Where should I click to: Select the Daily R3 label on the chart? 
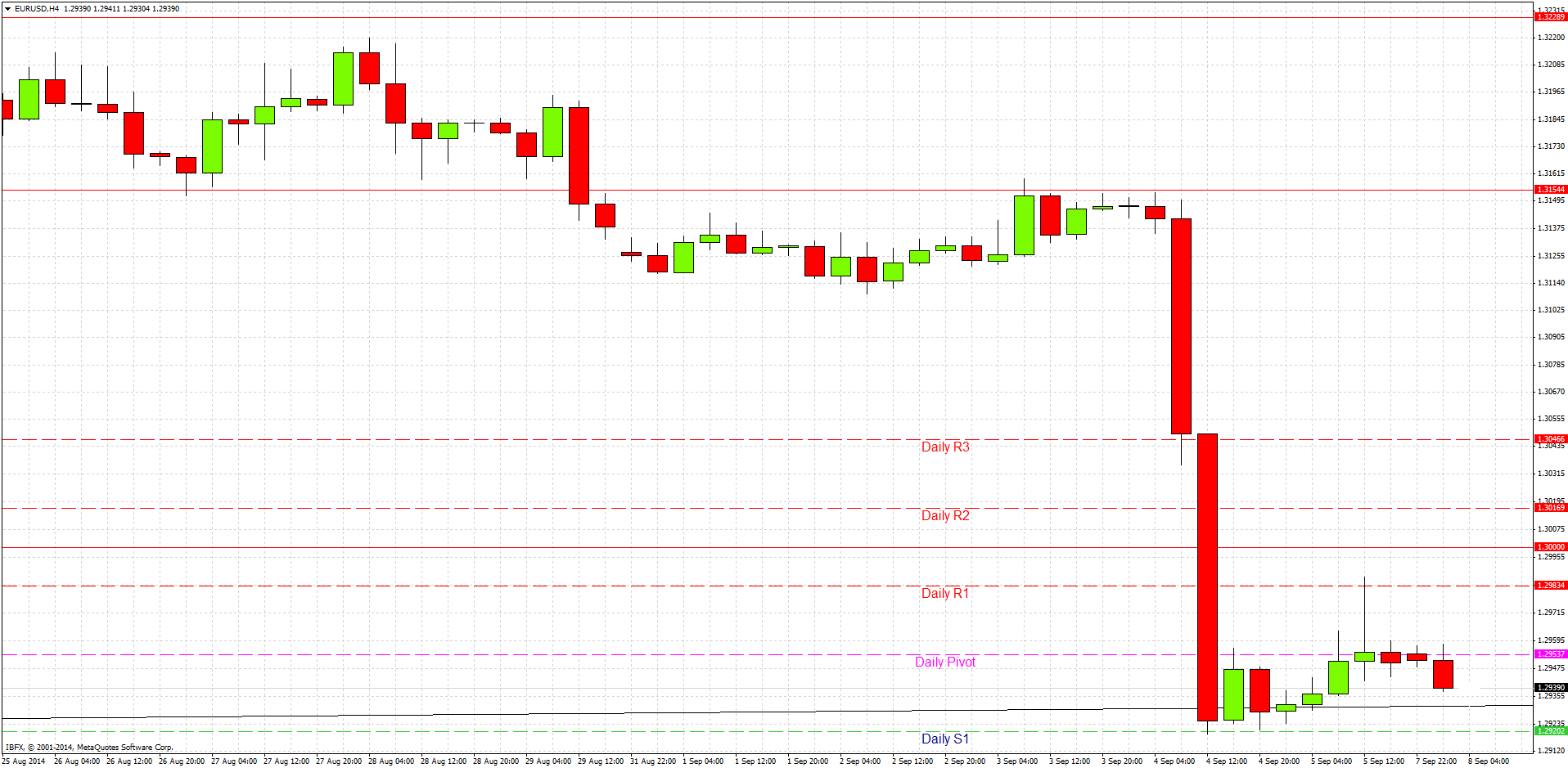click(944, 447)
